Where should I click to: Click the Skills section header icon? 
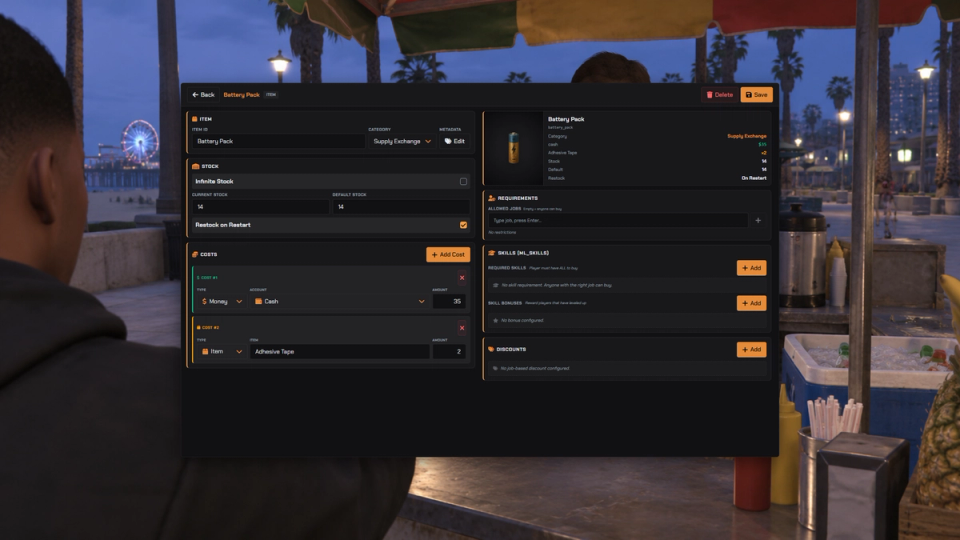pos(492,253)
